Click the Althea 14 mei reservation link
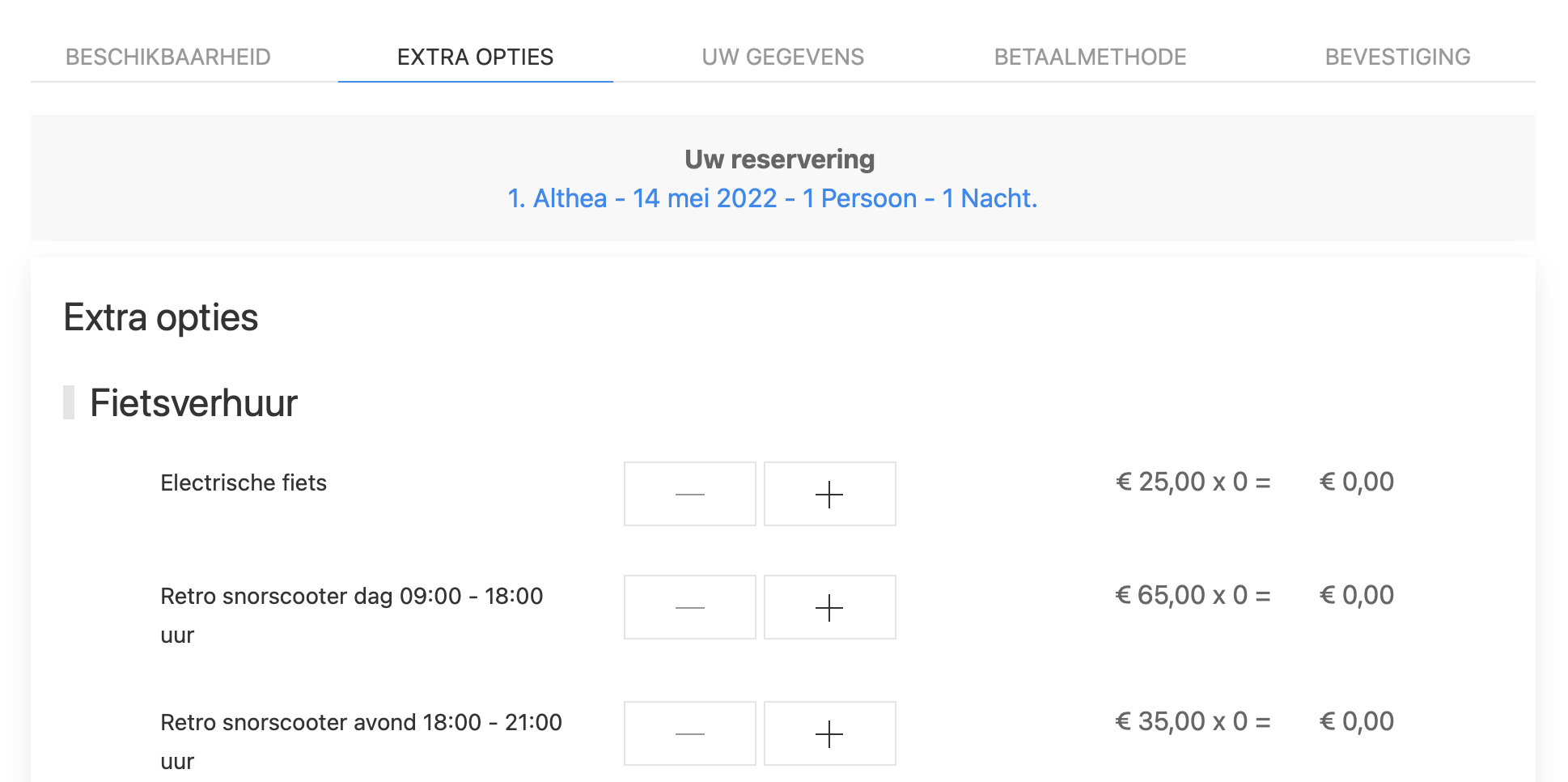This screenshot has height=782, width=1568. [x=772, y=198]
